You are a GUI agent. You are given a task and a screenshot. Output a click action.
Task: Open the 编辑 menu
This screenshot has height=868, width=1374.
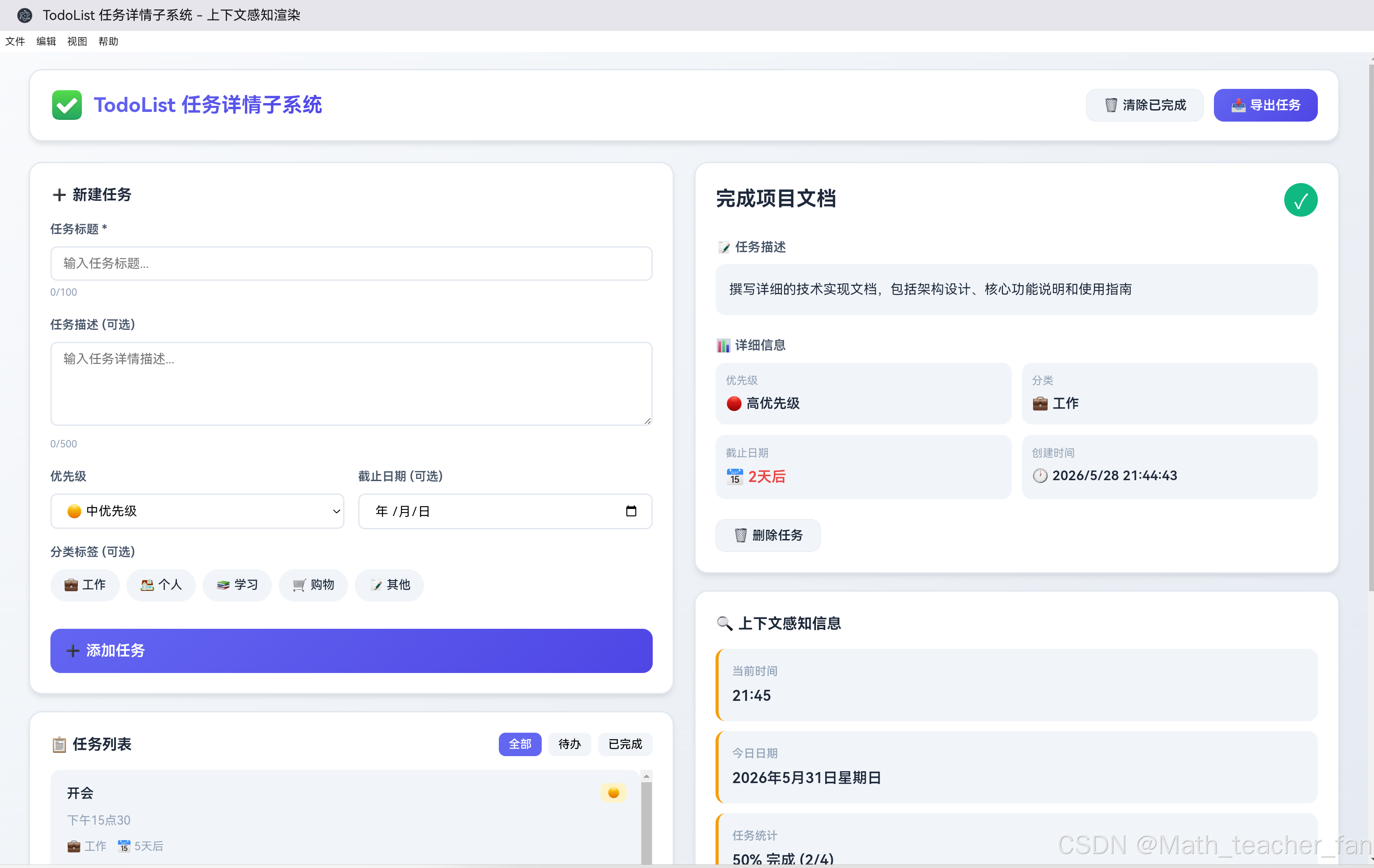[x=46, y=42]
